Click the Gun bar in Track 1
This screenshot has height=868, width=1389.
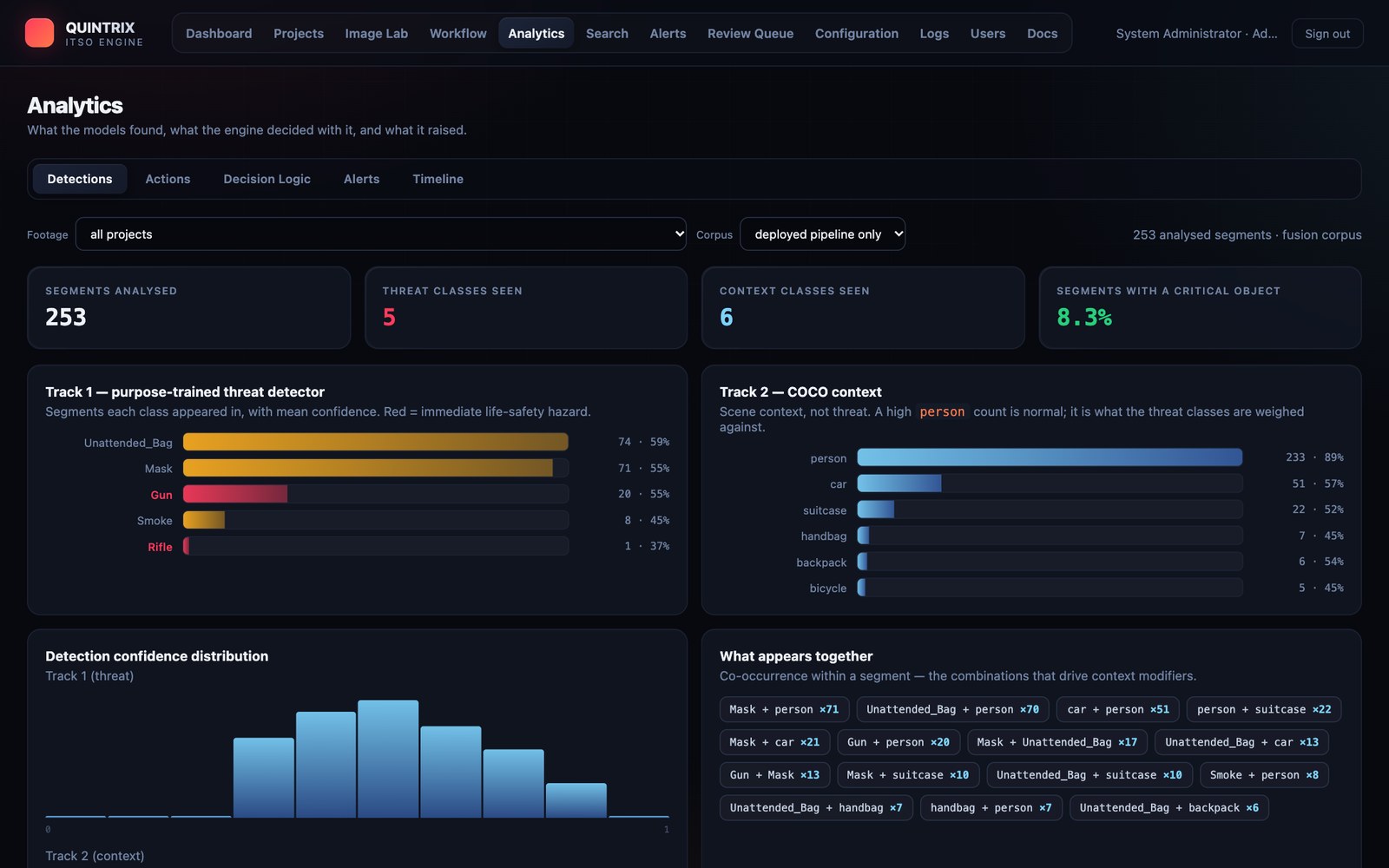(235, 494)
